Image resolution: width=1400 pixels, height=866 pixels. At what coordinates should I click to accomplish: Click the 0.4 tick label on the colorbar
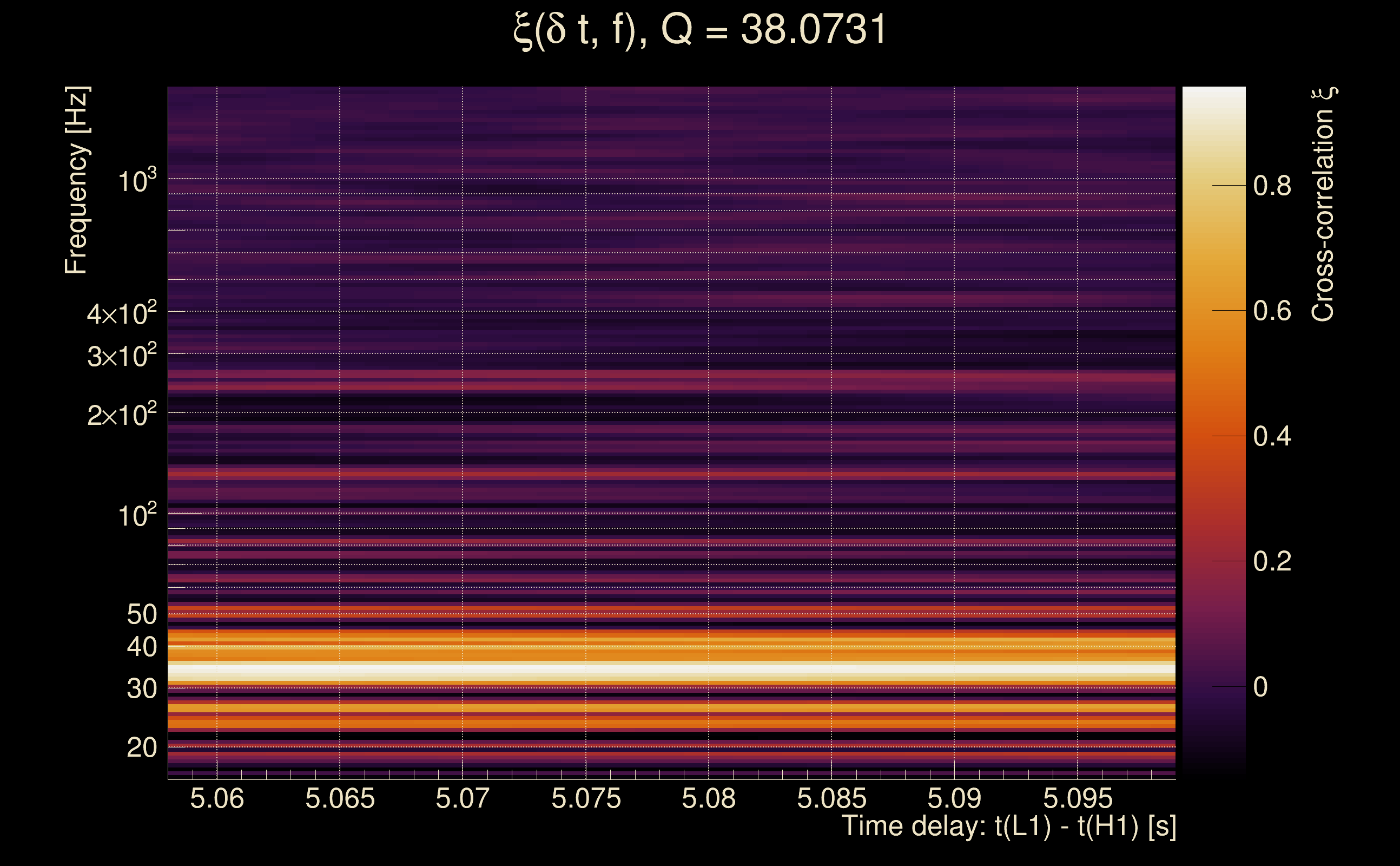pyautogui.click(x=1272, y=436)
